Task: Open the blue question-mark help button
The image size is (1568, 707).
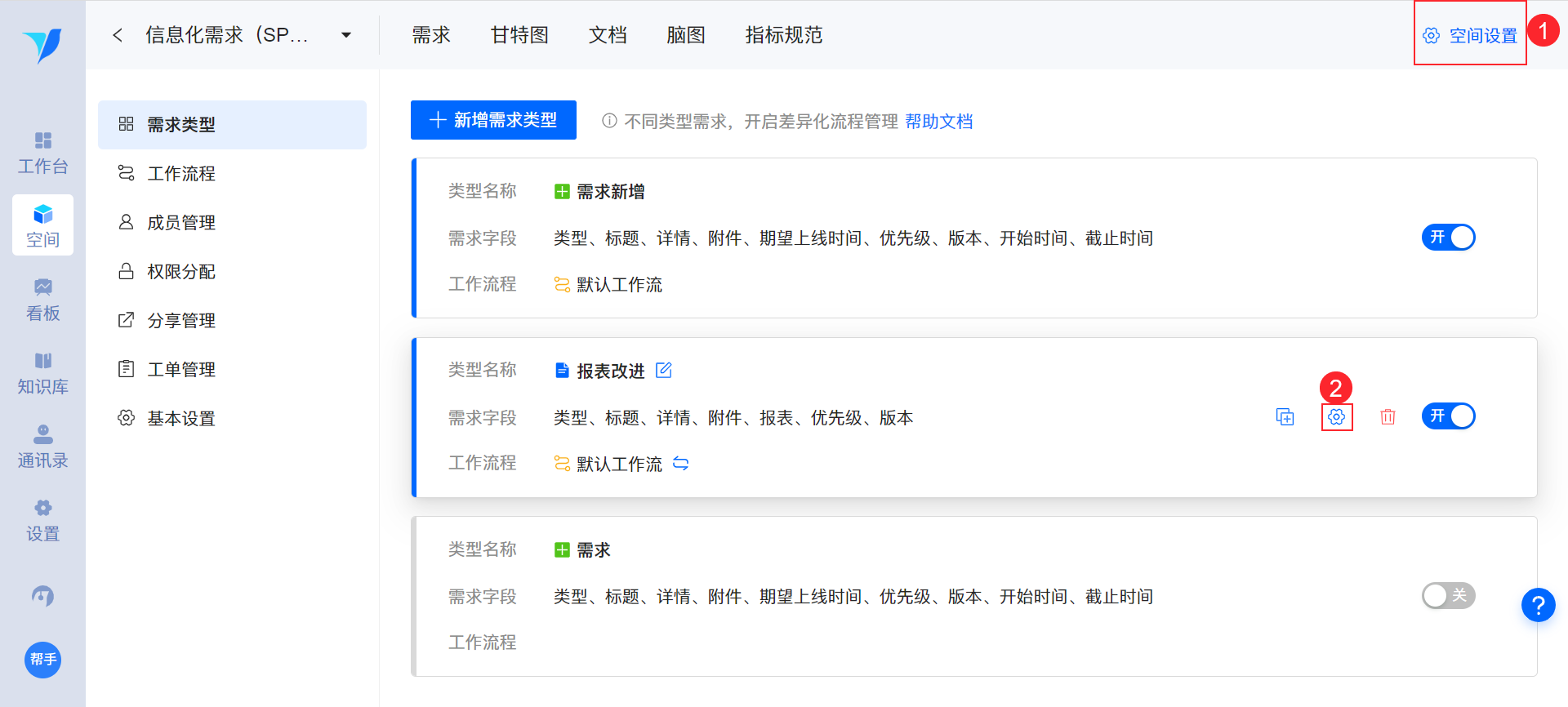Action: click(1538, 605)
